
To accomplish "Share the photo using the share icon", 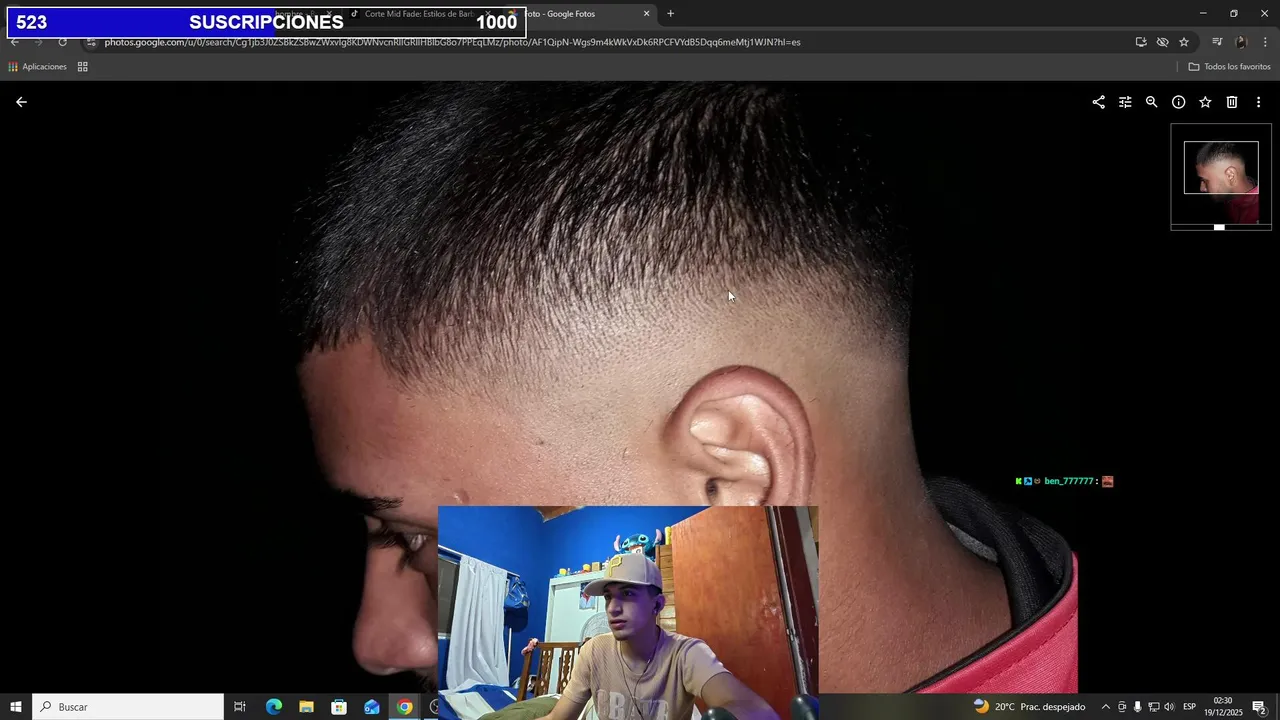I will (1098, 102).
